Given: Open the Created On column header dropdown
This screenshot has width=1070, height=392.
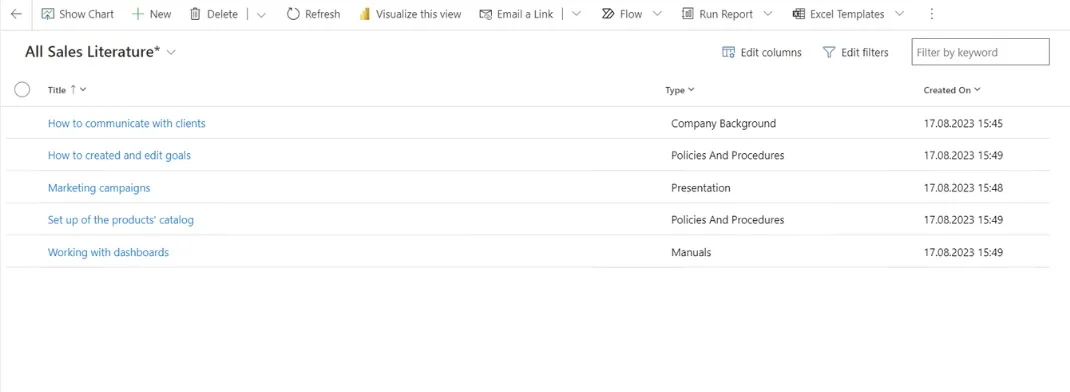Looking at the screenshot, I should pos(977,90).
